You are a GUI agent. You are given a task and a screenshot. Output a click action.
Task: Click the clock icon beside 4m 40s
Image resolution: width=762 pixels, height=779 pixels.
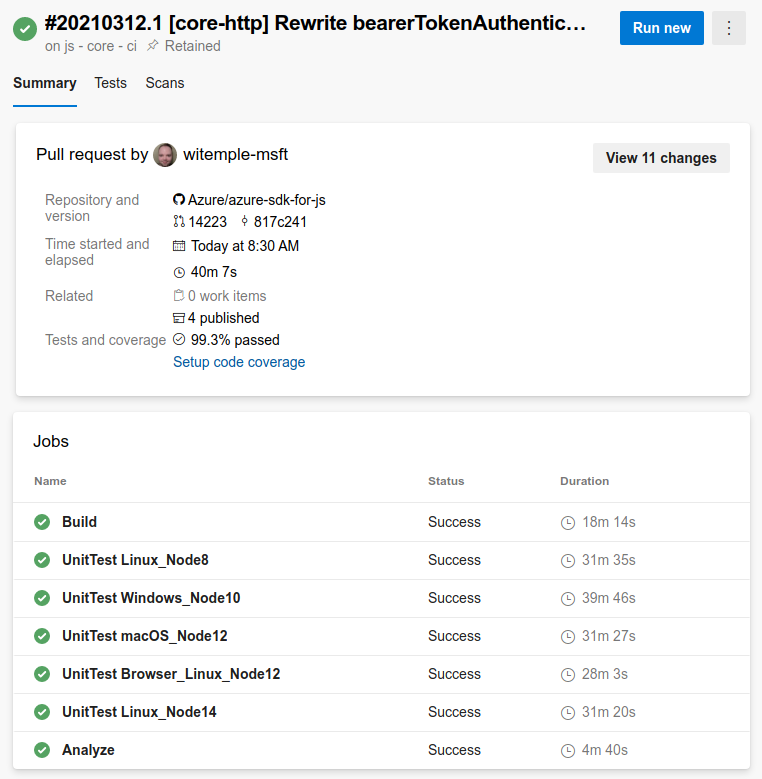coord(568,751)
